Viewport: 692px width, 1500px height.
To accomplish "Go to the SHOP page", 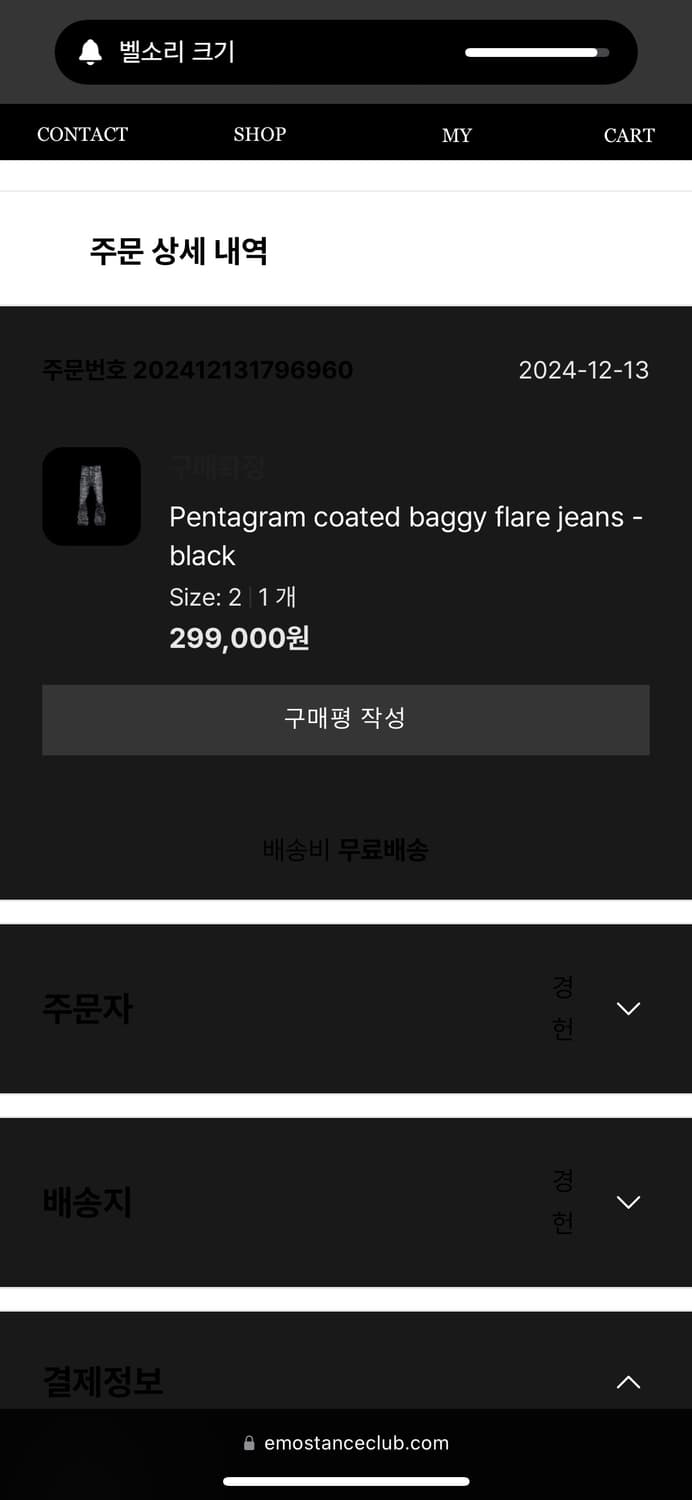I will coord(260,134).
